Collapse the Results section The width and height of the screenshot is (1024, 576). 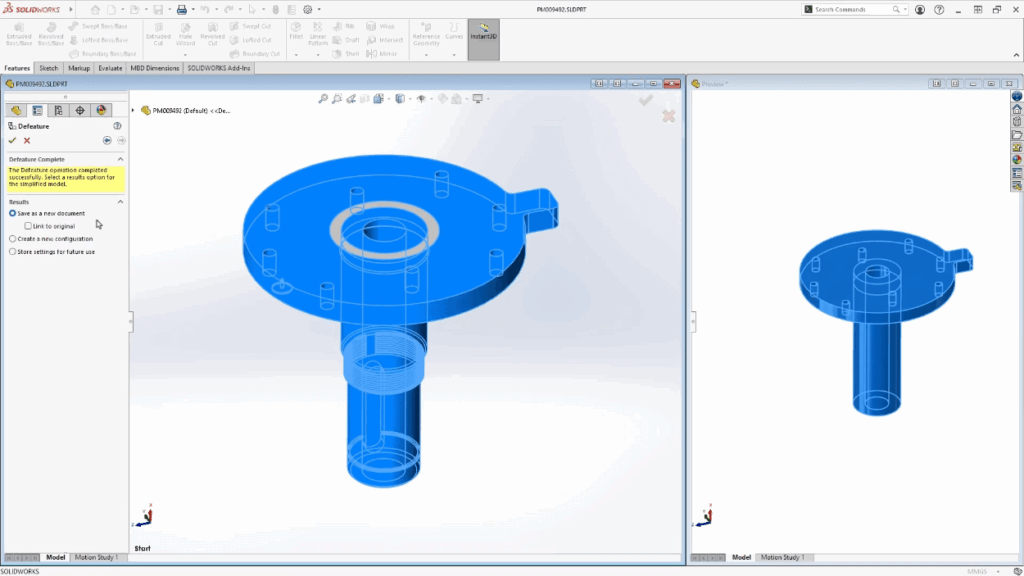(120, 200)
